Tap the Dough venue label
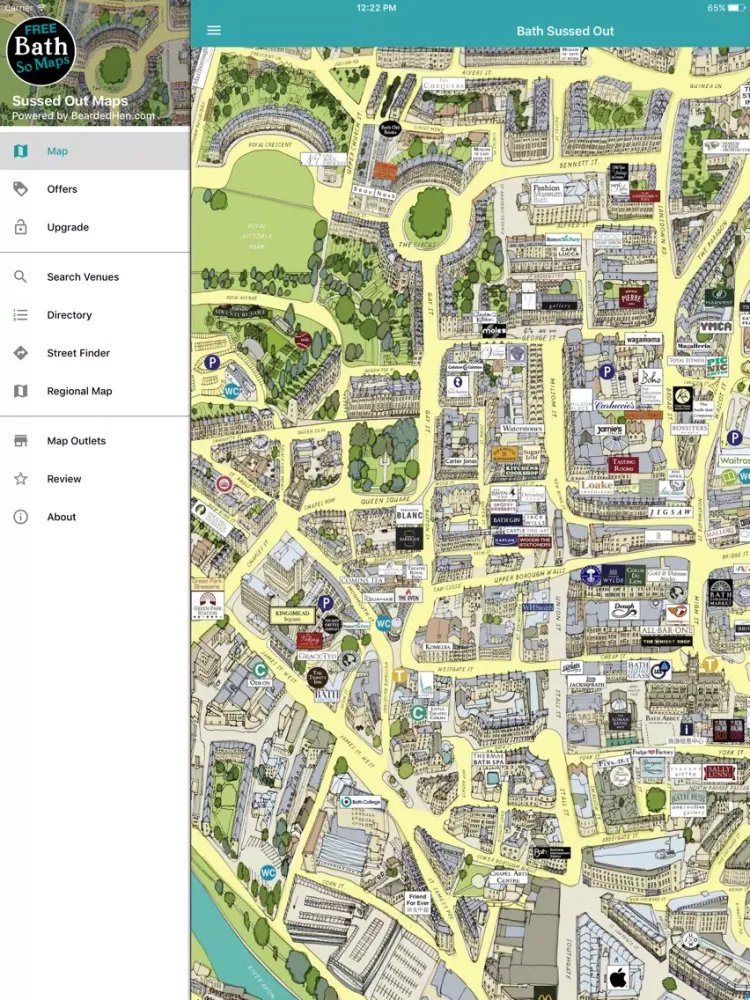750x1000 pixels. point(624,610)
